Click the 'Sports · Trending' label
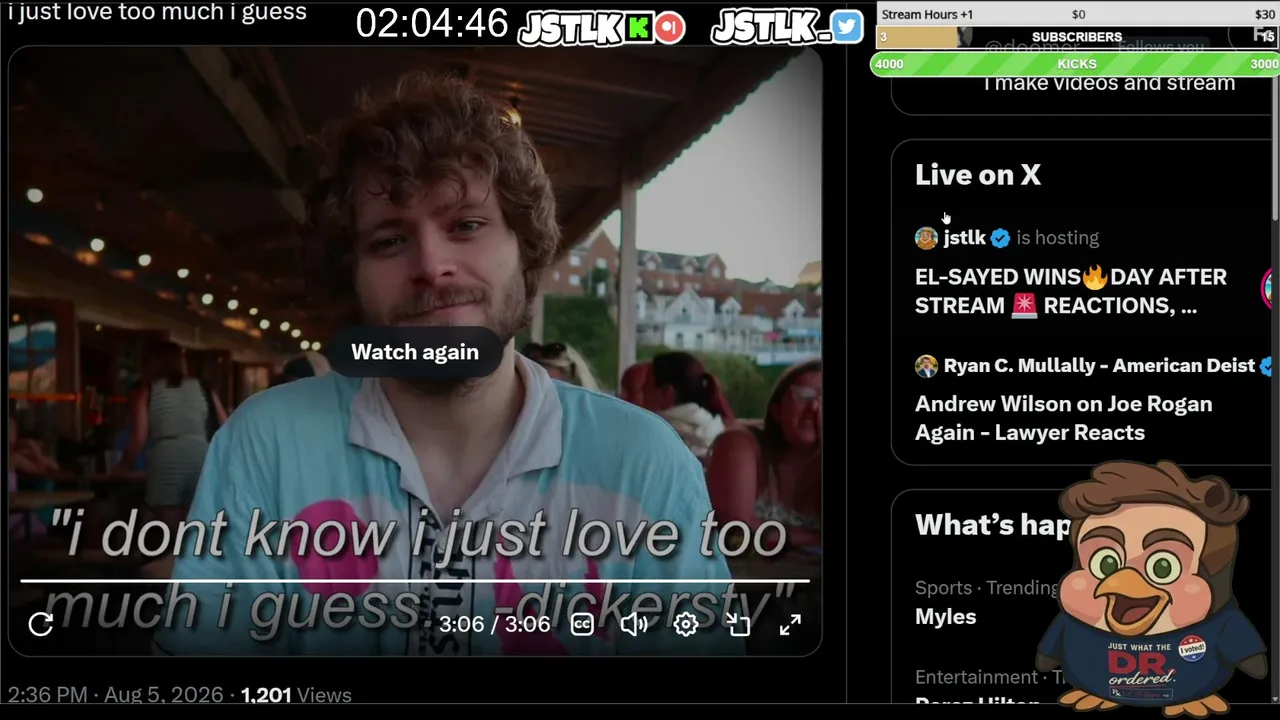 (x=986, y=588)
